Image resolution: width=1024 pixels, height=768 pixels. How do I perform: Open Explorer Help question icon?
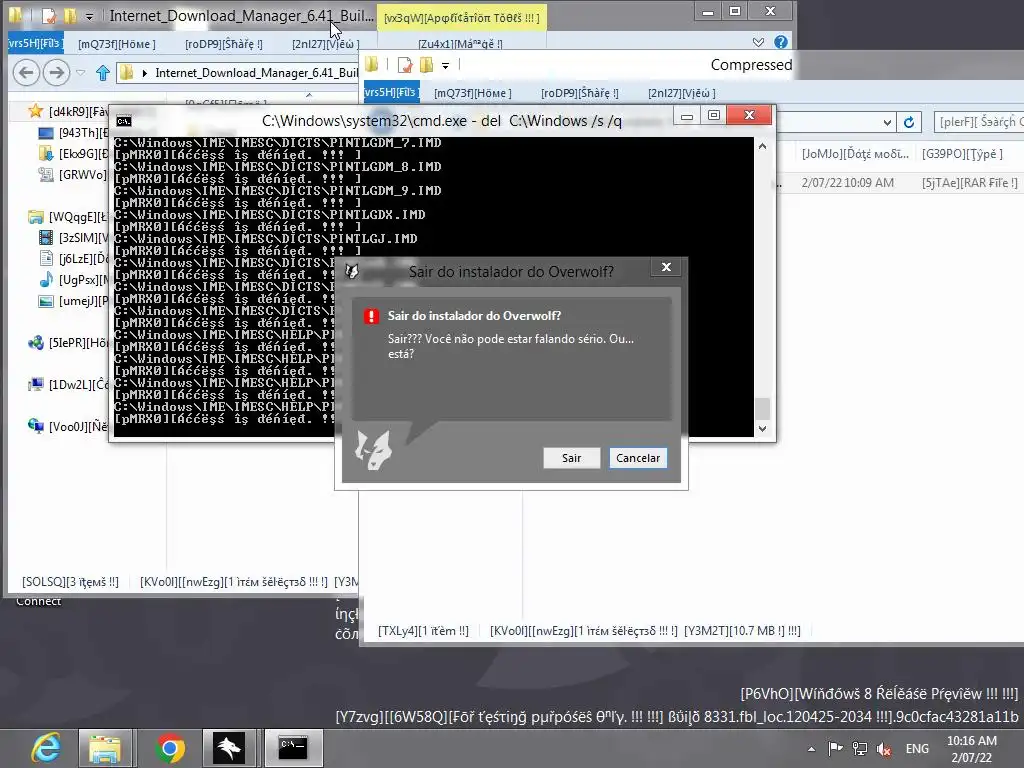pyautogui.click(x=780, y=42)
